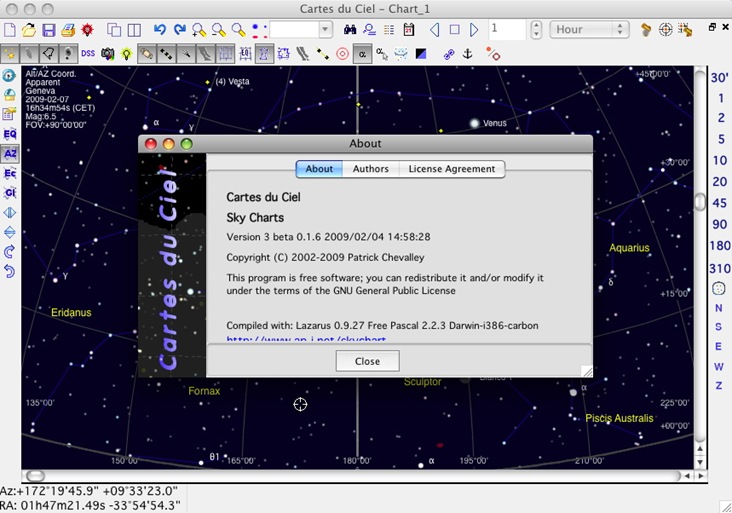Open the empty field-of-view combo box arrow
Image resolution: width=732 pixels, height=513 pixels.
click(x=325, y=30)
